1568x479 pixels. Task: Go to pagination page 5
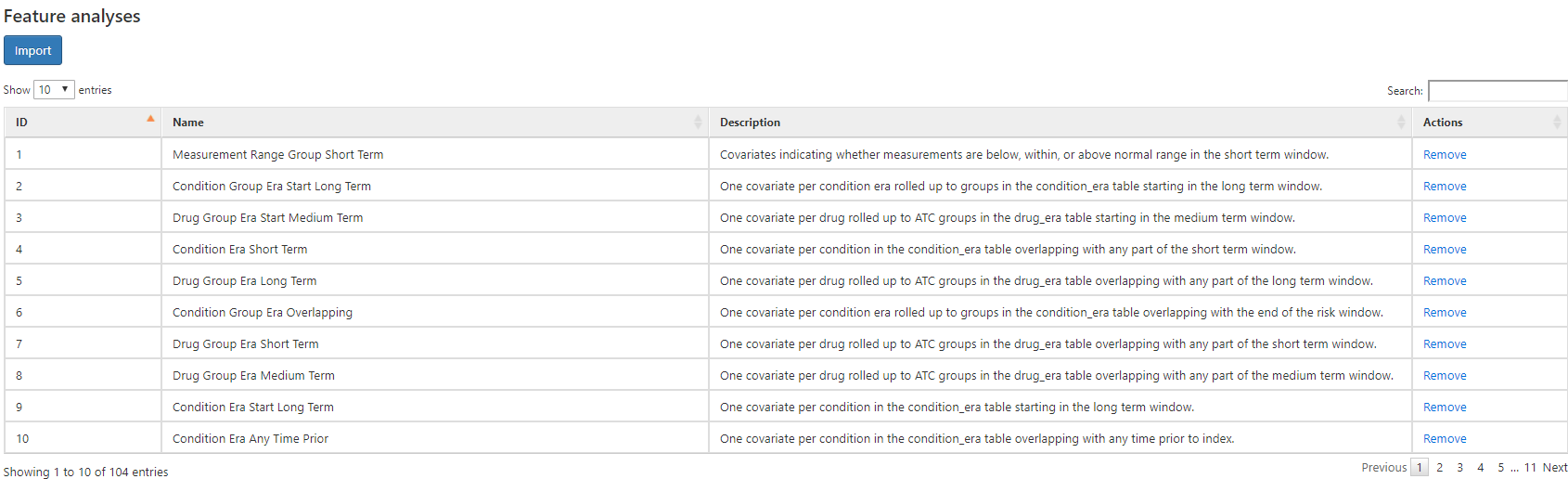point(1501,468)
